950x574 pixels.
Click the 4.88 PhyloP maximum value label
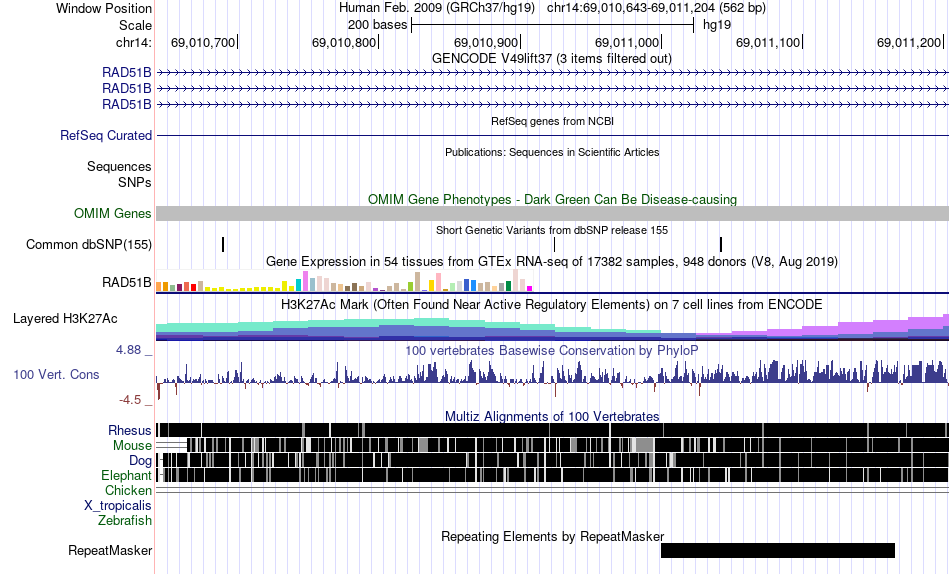point(128,350)
